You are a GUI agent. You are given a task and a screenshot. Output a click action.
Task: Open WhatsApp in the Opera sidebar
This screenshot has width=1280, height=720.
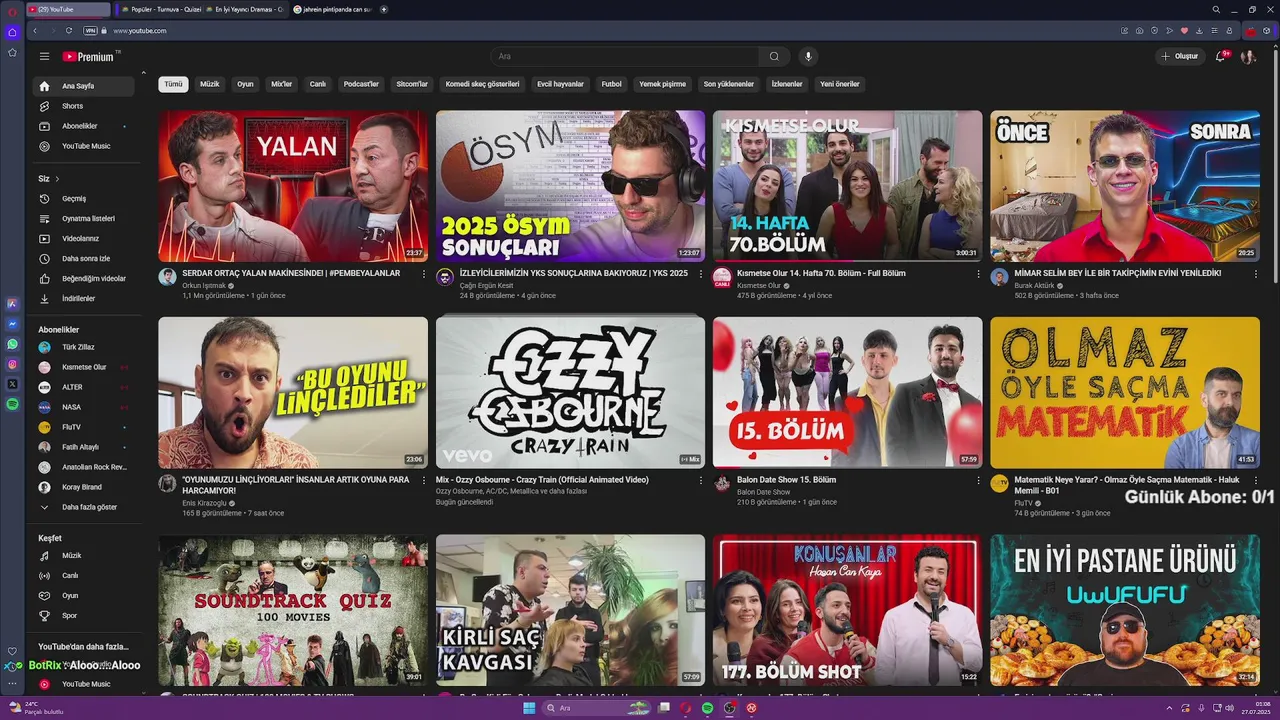pos(12,344)
